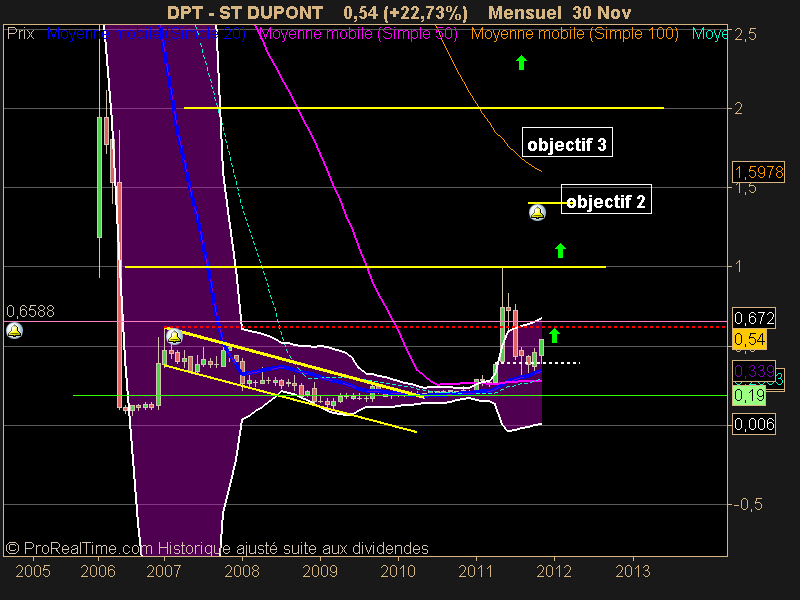
Task: Select the green up arrow beside the latest candle
Action: click(554, 335)
